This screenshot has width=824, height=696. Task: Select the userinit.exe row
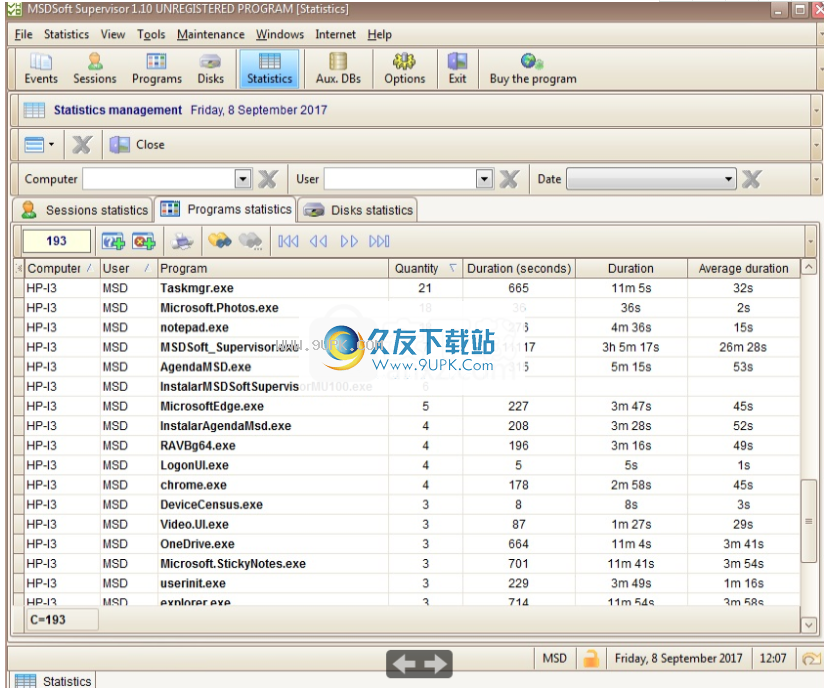[413, 584]
